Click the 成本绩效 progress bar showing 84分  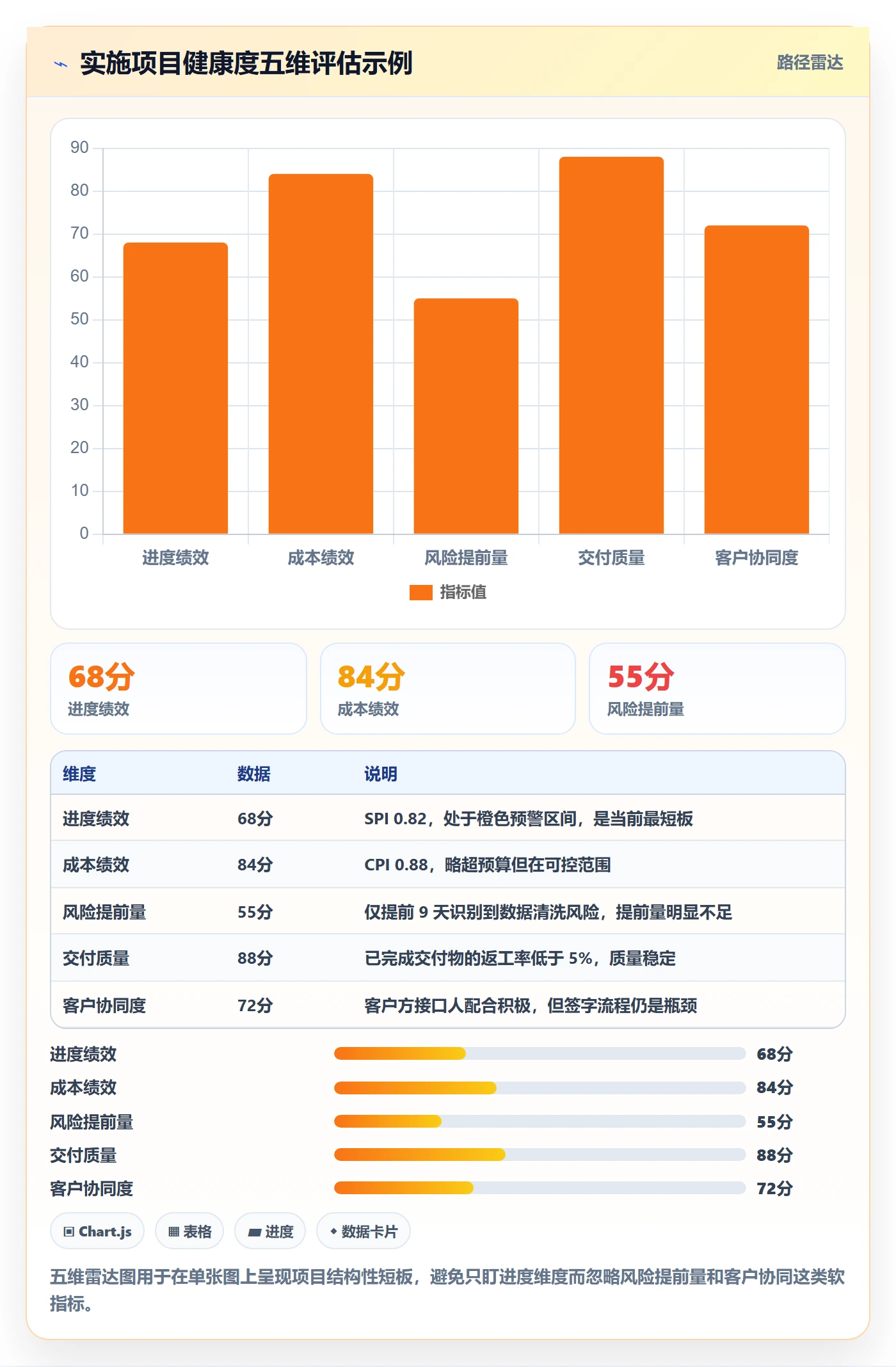[540, 1087]
